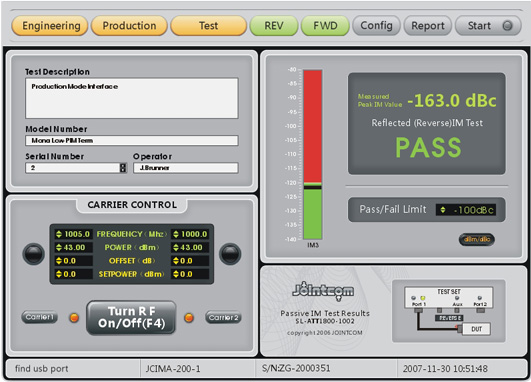531x382 pixels.
Task: Click the red zone of IM3 meter
Action: [x=312, y=126]
